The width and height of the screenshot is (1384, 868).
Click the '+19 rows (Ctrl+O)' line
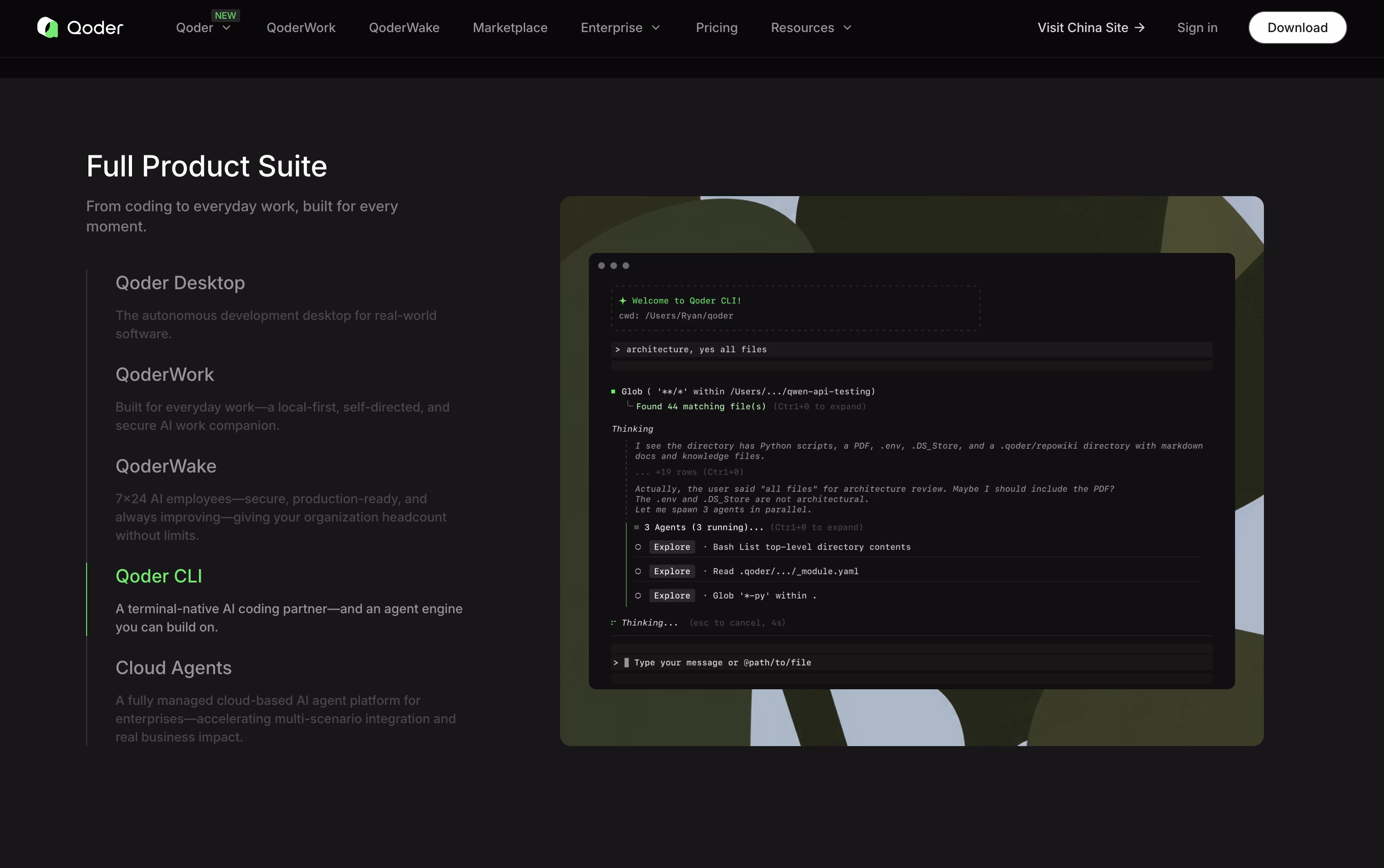pos(689,472)
